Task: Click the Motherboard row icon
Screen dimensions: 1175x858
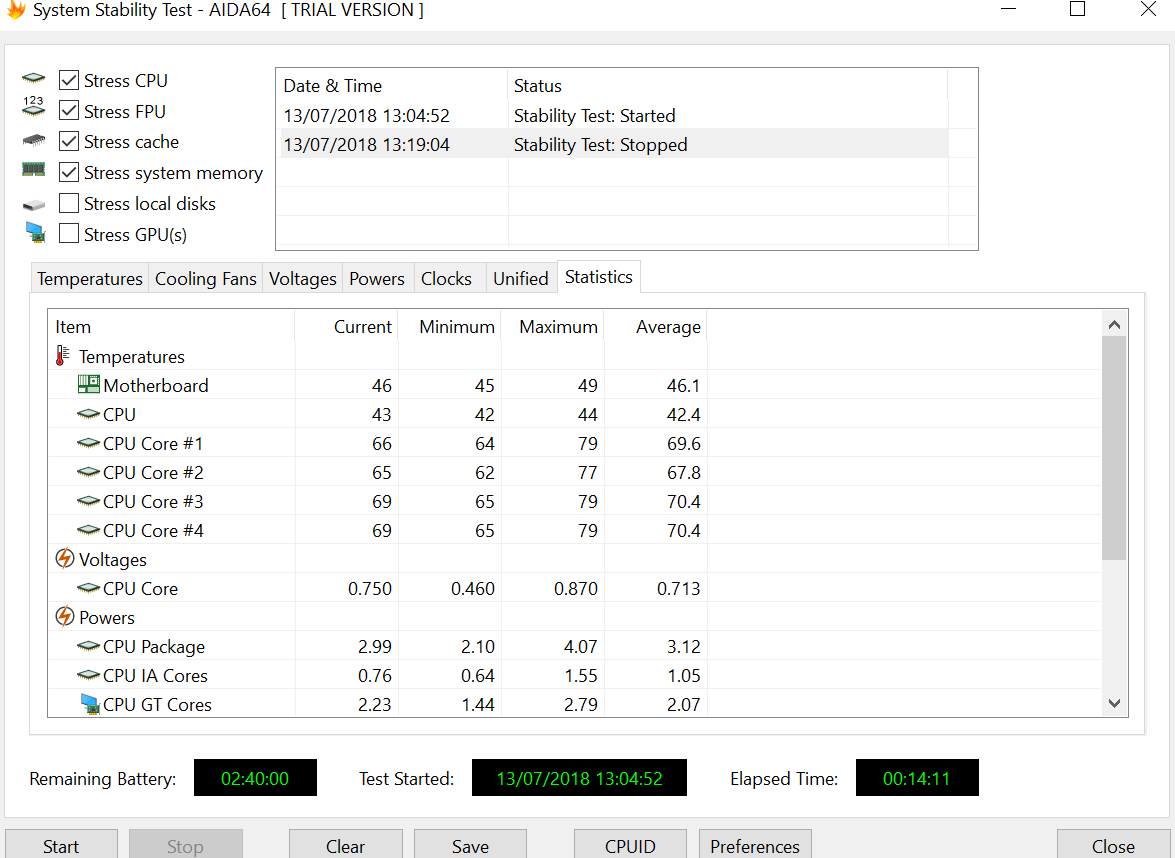Action: pos(88,384)
